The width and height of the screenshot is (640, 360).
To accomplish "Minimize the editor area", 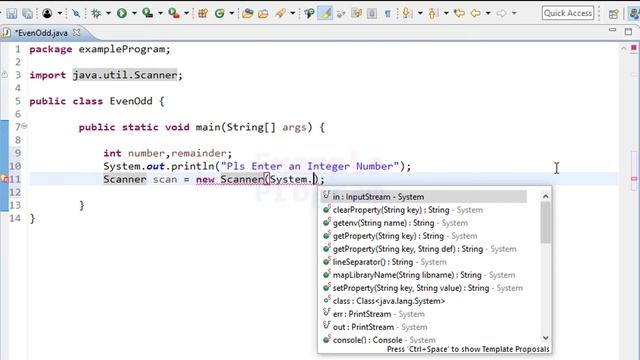I will (612, 30).
